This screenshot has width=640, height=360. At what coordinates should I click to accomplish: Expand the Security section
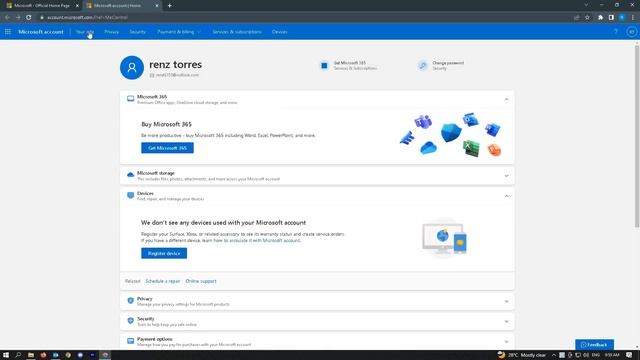tap(507, 322)
